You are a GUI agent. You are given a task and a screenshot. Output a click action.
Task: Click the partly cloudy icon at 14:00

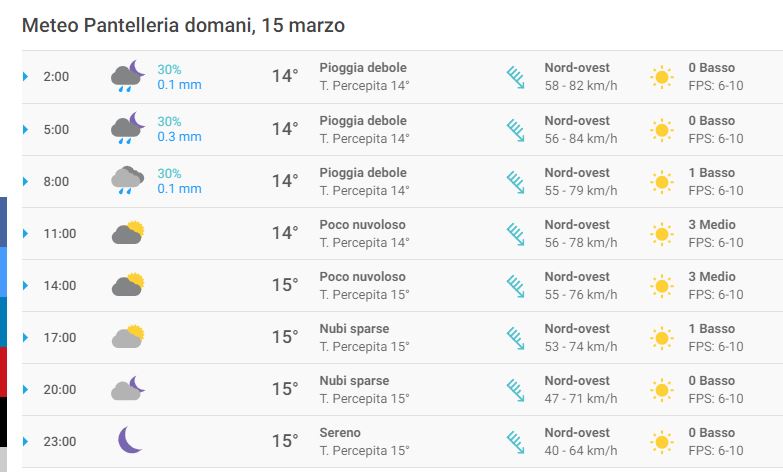tap(128, 285)
